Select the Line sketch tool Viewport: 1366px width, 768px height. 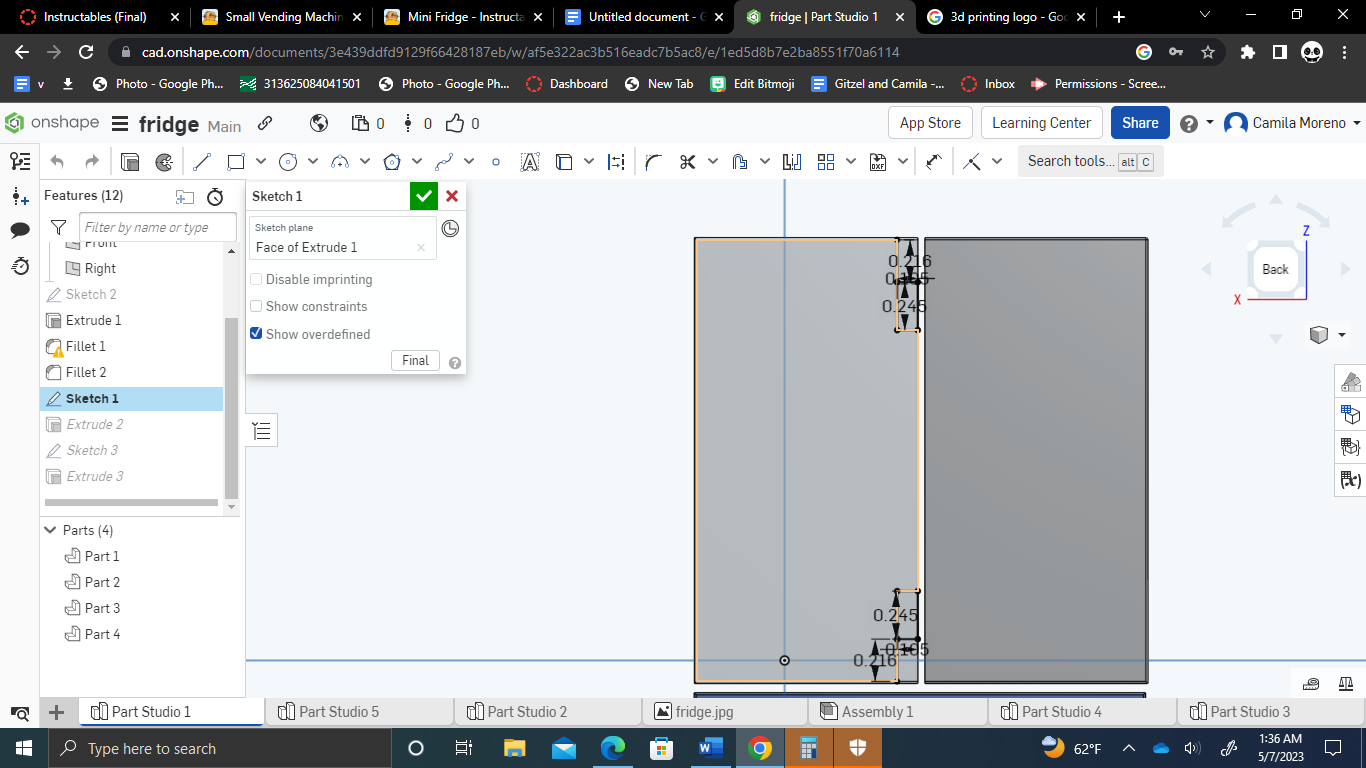click(202, 161)
